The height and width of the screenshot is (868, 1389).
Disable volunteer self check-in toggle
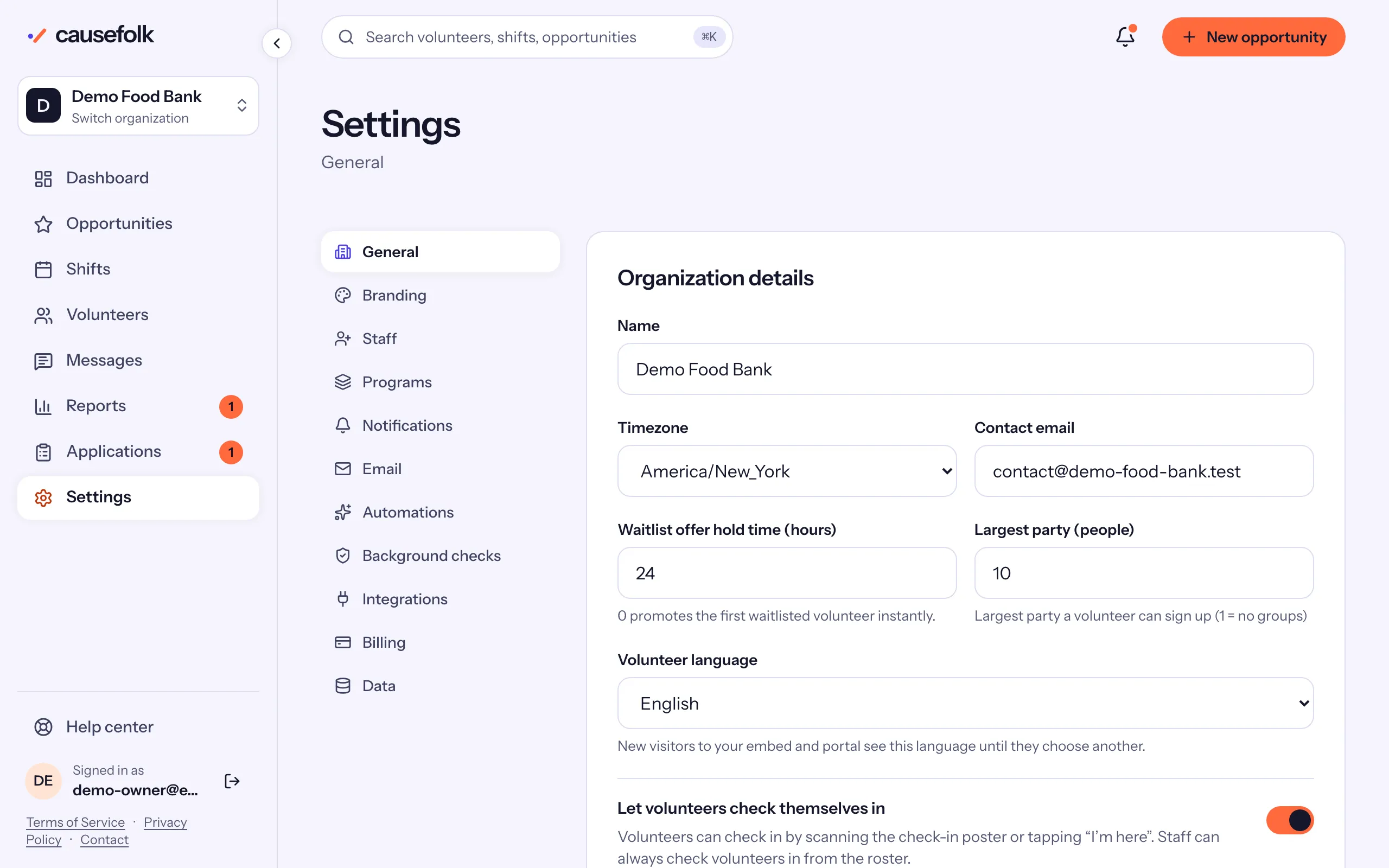[x=1289, y=820]
